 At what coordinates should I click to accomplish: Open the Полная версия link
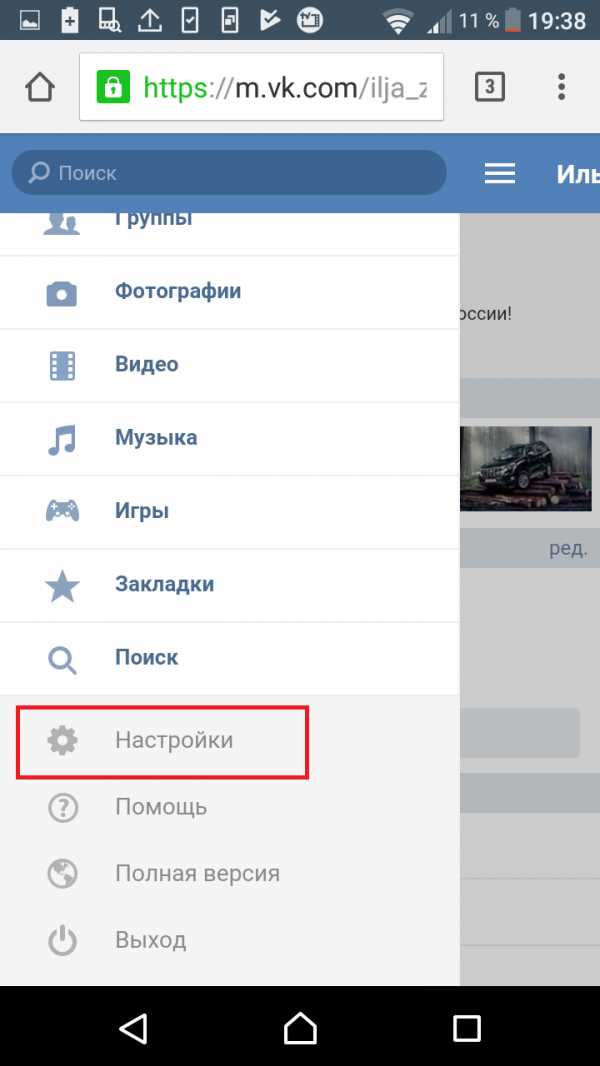pyautogui.click(x=197, y=874)
